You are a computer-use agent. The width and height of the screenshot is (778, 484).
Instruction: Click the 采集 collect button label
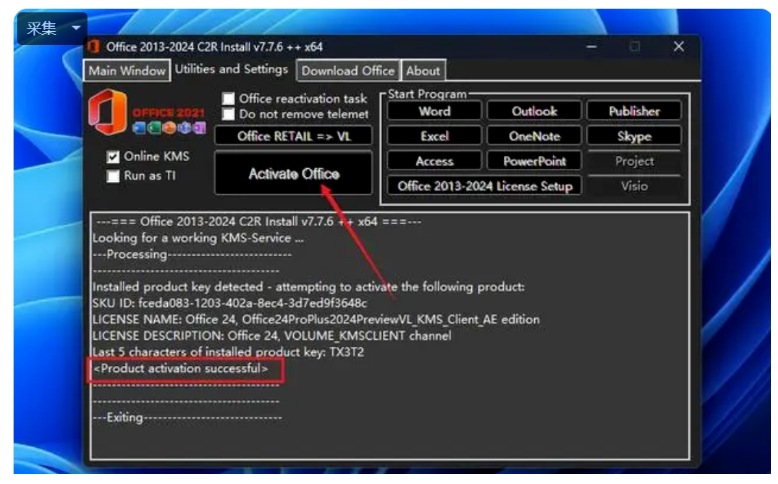[x=42, y=28]
